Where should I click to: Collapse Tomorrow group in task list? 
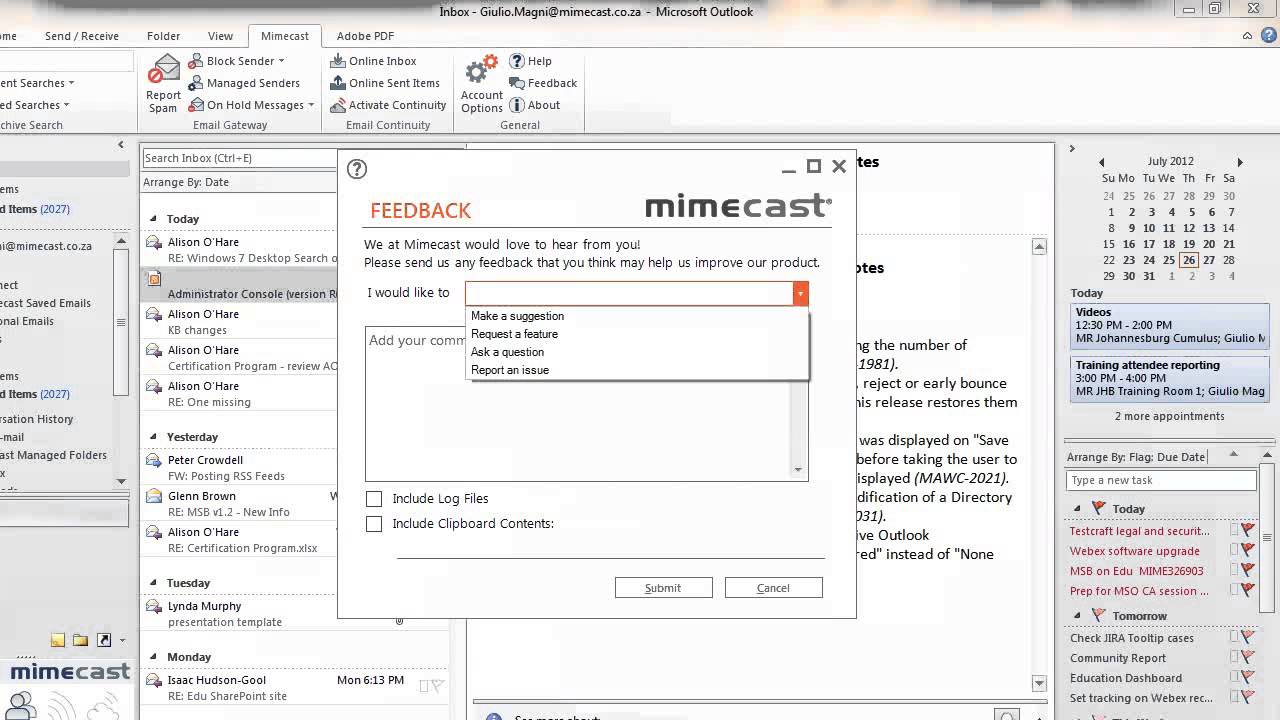[x=1078, y=616]
